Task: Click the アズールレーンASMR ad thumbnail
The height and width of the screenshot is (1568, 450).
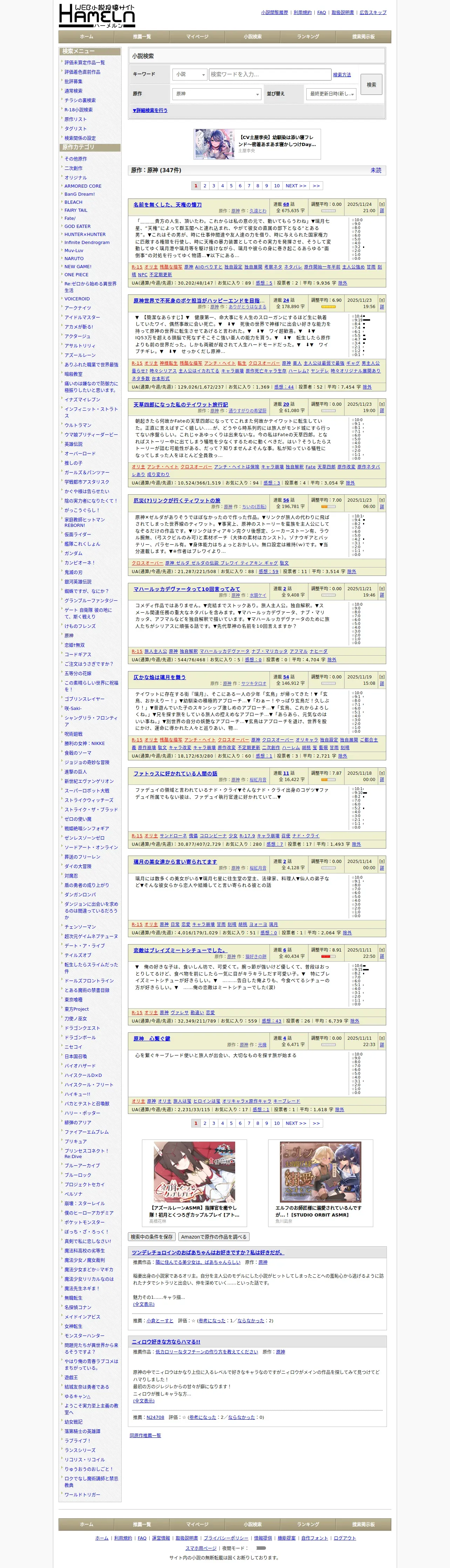Action: pyautogui.click(x=195, y=1172)
